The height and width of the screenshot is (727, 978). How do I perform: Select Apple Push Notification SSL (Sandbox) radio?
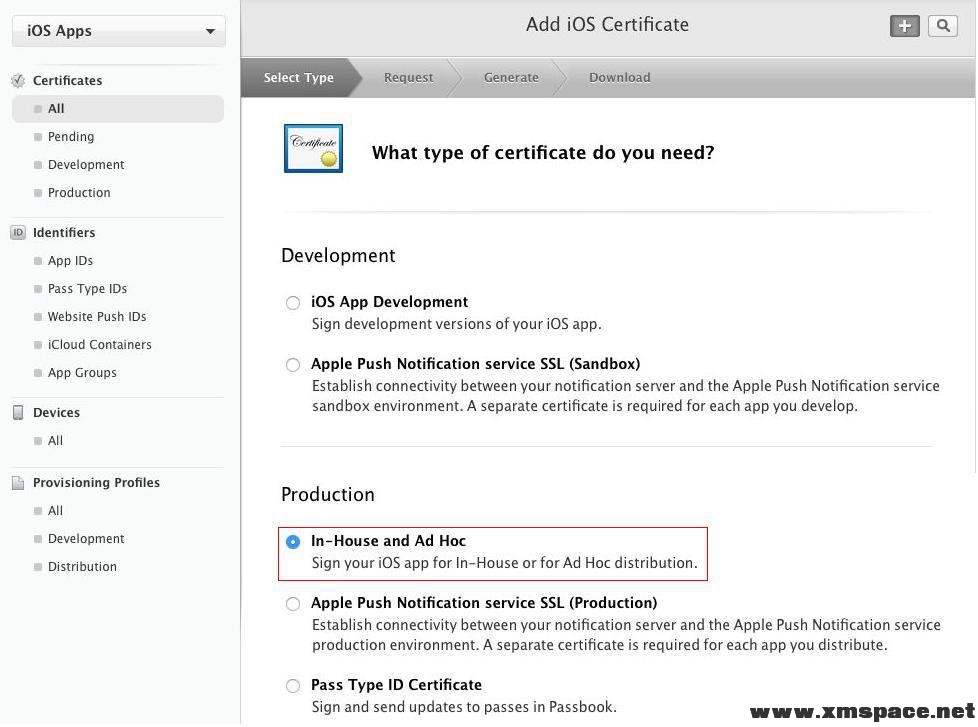(x=293, y=365)
